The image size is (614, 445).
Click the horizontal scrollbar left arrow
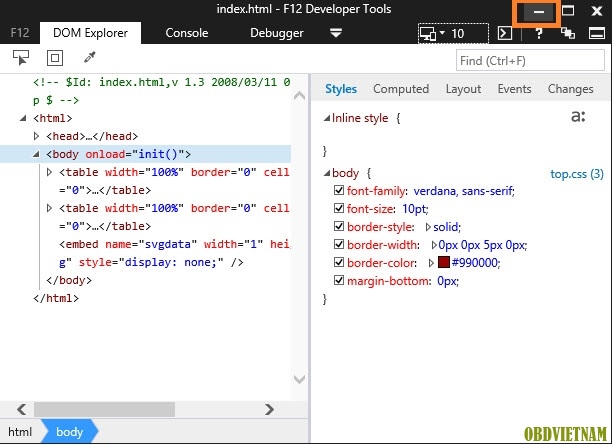(x=22, y=409)
